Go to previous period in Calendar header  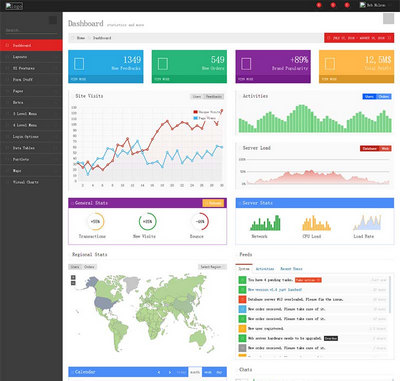159,372
